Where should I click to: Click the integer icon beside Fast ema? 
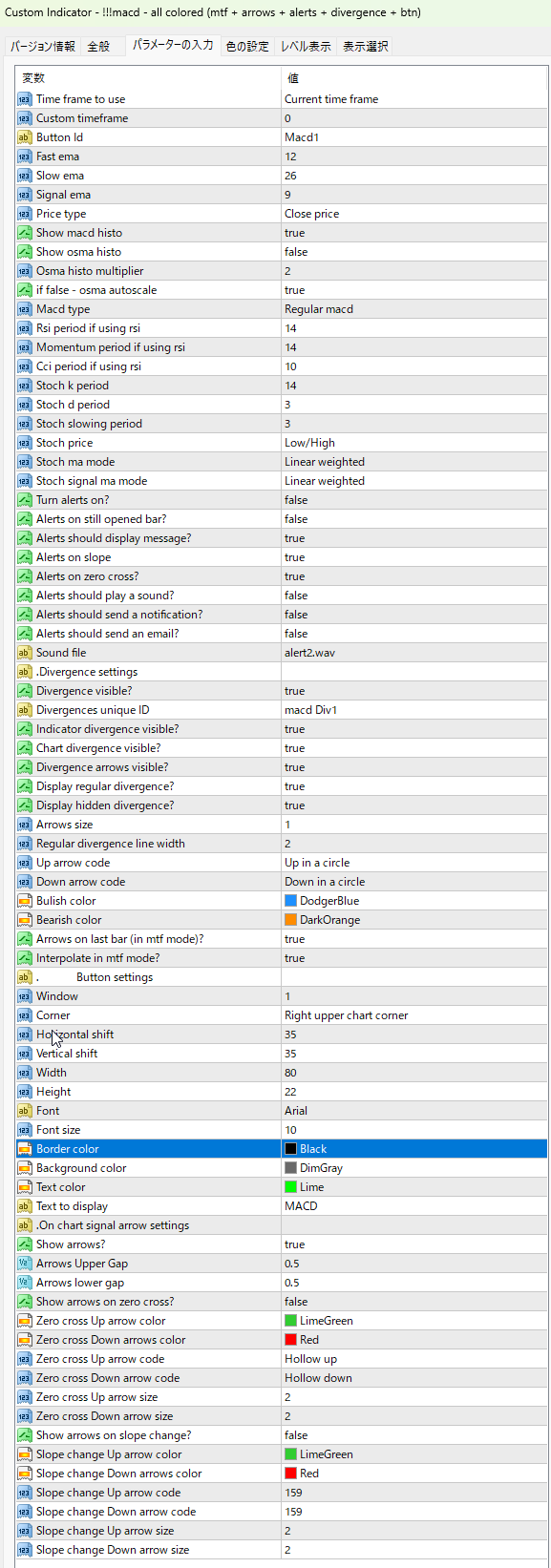(25, 157)
